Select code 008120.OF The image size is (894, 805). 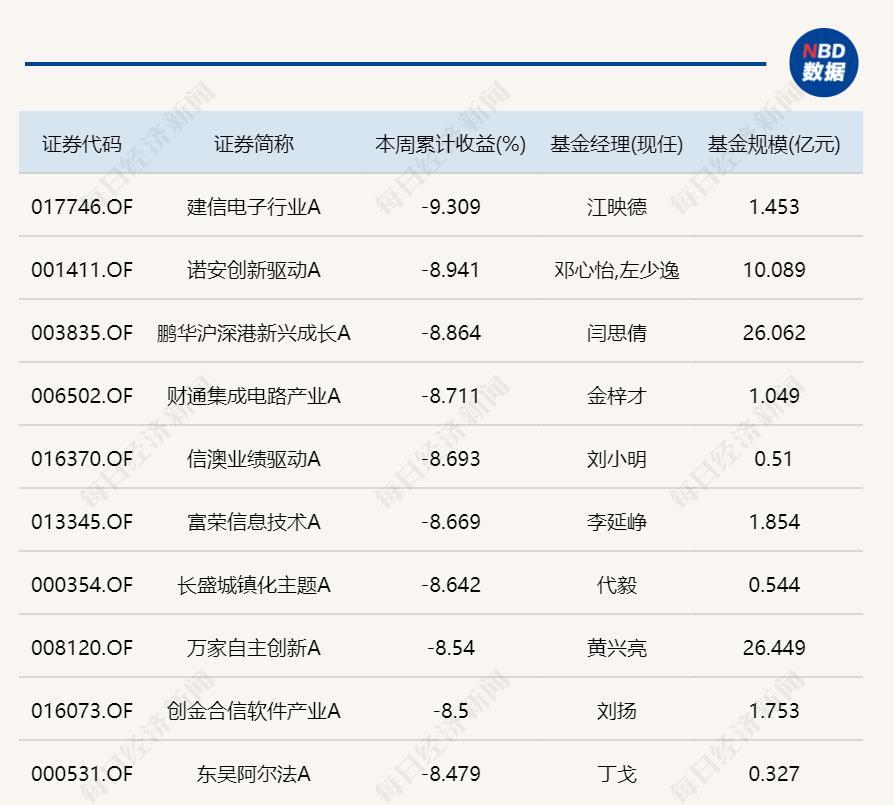(82, 648)
